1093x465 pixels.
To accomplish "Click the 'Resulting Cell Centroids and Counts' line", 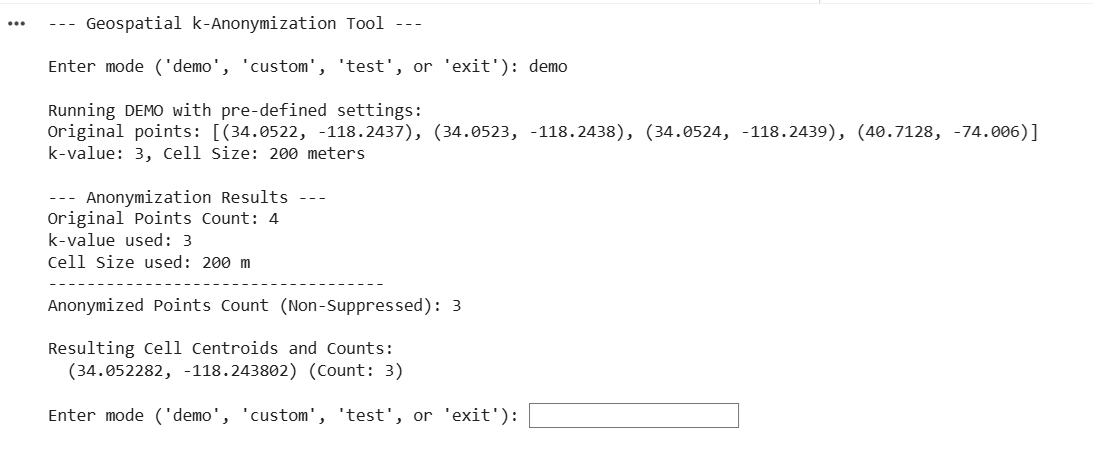I will pos(221,349).
